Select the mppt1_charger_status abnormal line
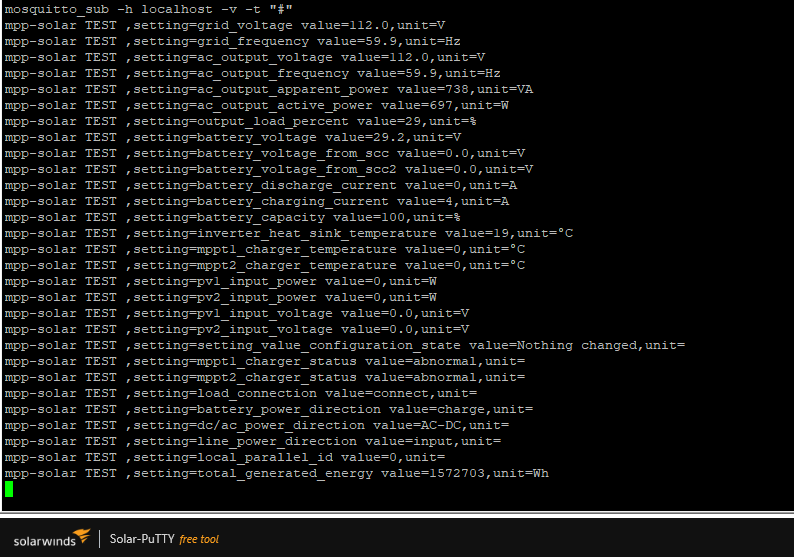The height and width of the screenshot is (557, 794). click(x=265, y=362)
